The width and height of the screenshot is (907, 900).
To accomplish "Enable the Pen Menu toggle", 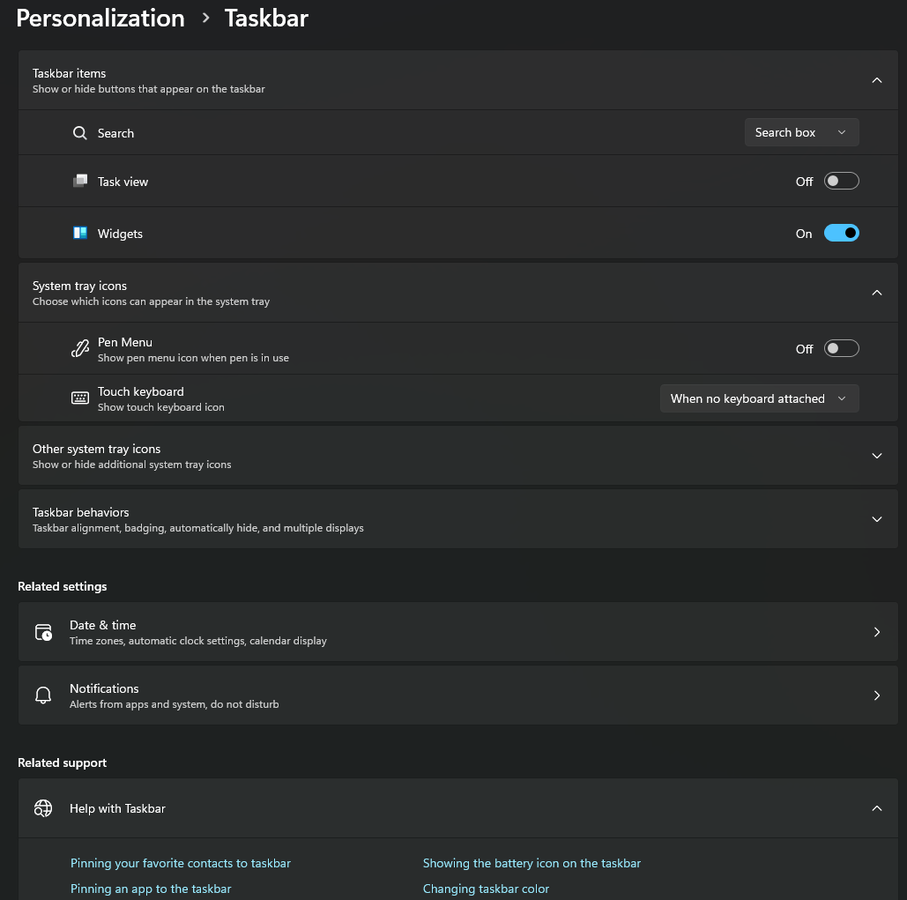I will pos(841,348).
